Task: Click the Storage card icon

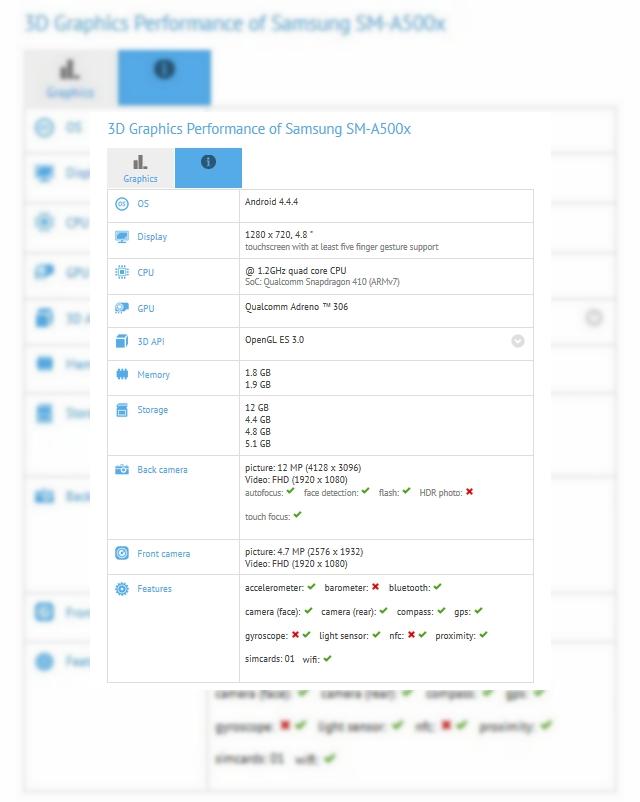Action: [x=122, y=410]
